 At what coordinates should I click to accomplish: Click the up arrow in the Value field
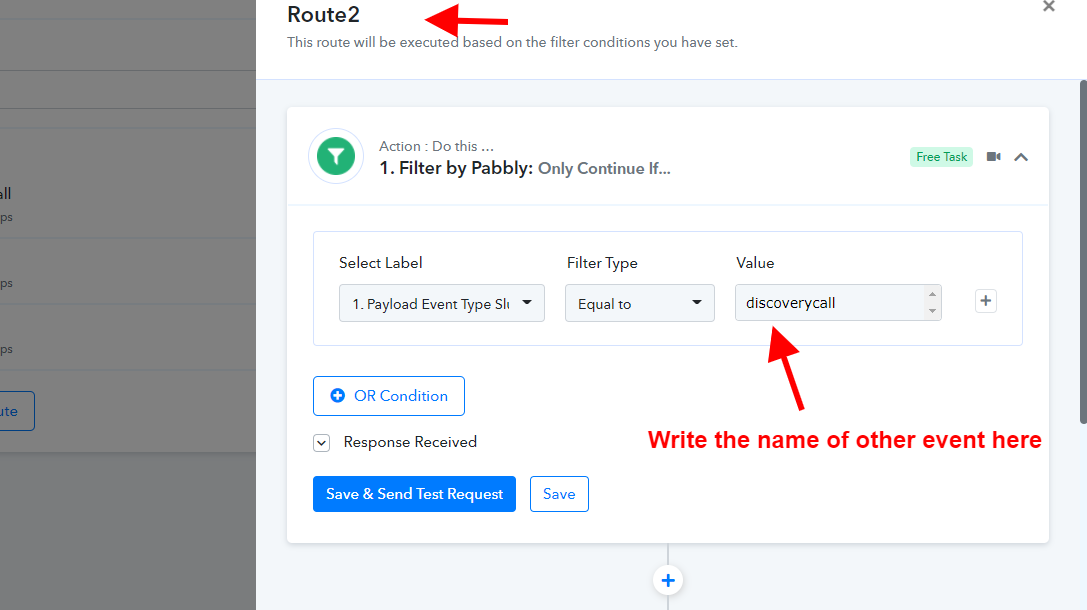(x=932, y=294)
